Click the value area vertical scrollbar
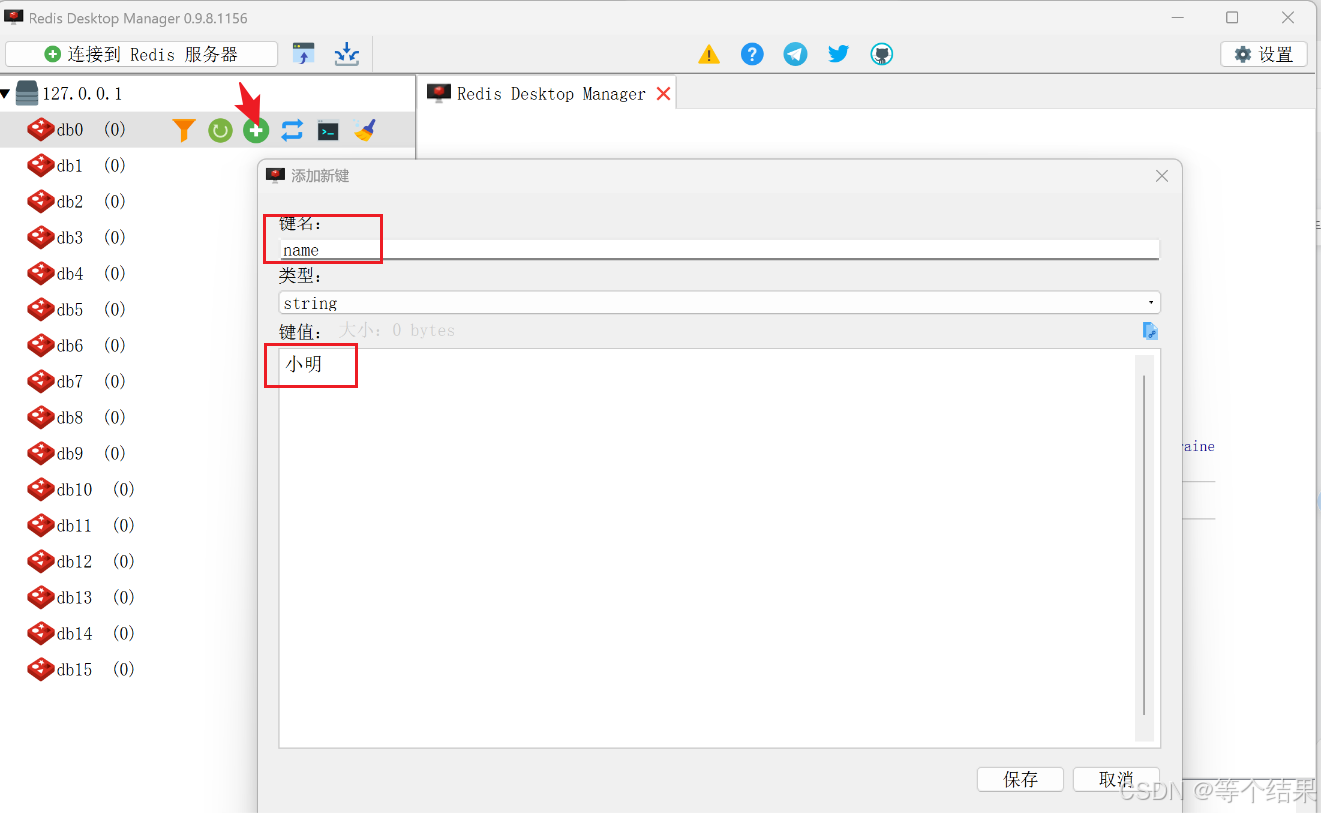1321x813 pixels. pos(1145,547)
